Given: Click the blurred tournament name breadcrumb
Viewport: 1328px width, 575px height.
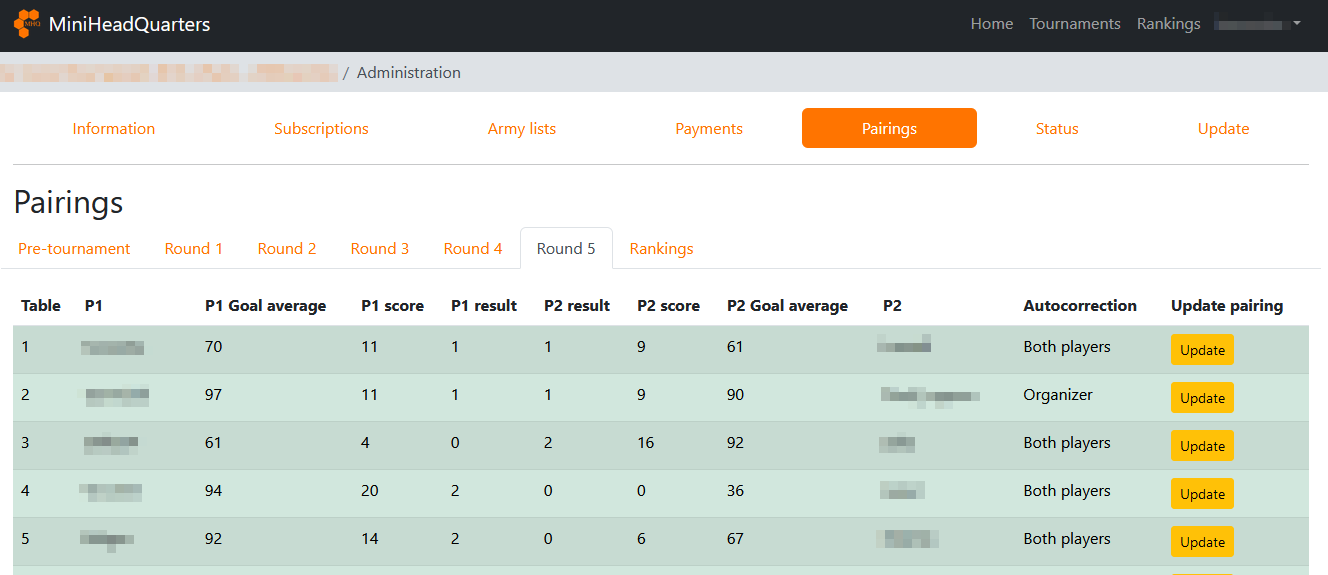Looking at the screenshot, I should pyautogui.click(x=170, y=73).
